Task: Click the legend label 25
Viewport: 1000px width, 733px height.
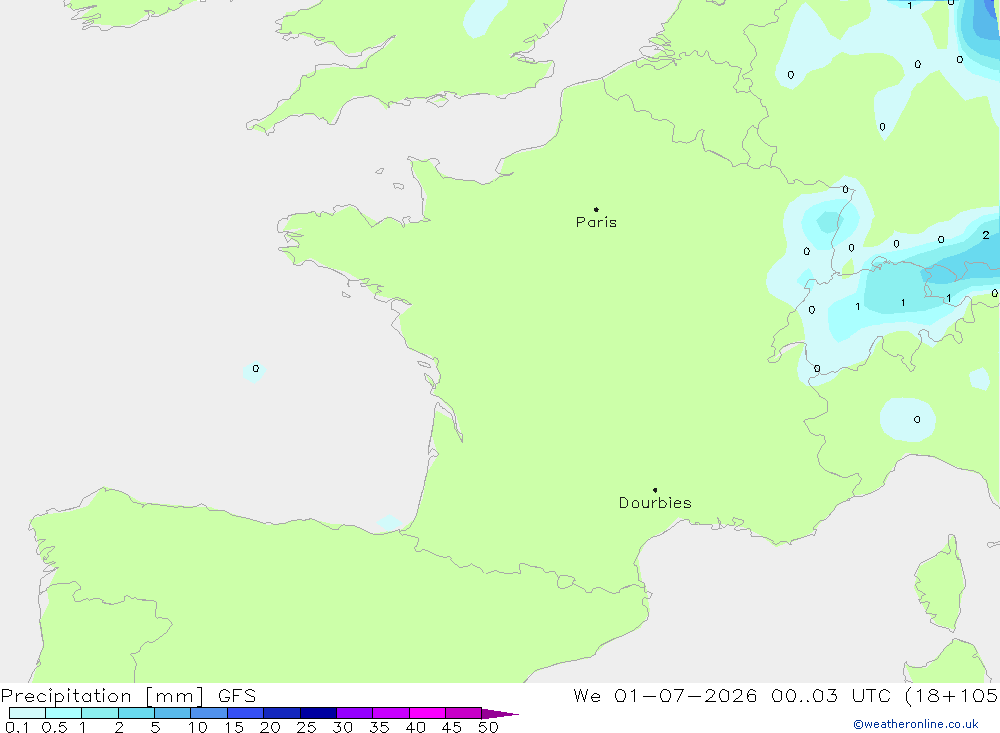Action: click(306, 727)
